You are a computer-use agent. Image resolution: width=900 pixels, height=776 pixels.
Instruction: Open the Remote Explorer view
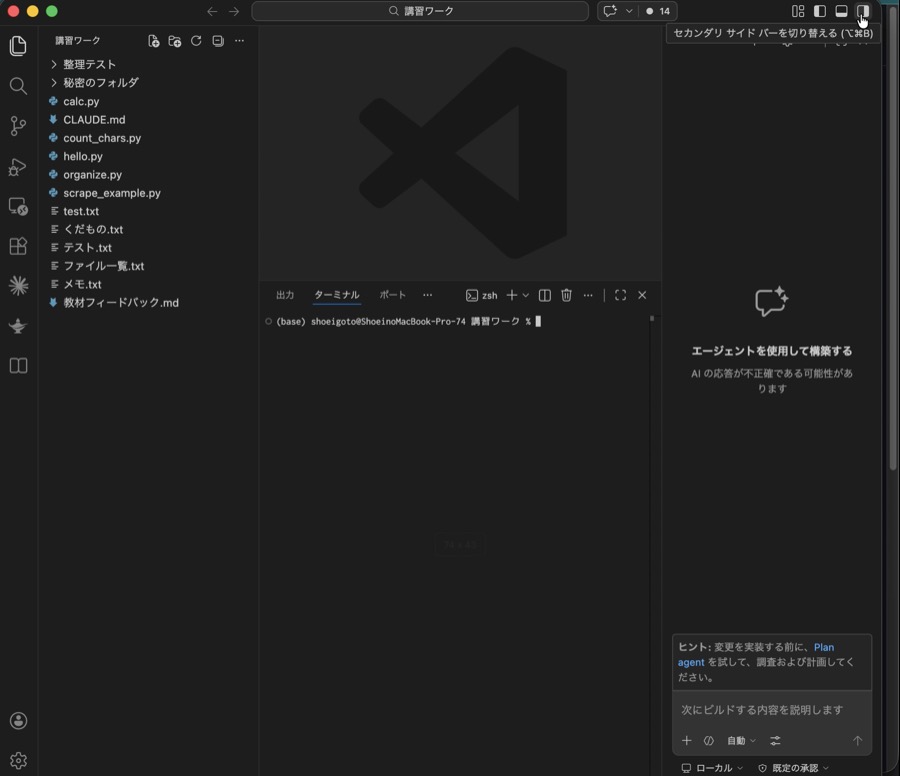(18, 207)
